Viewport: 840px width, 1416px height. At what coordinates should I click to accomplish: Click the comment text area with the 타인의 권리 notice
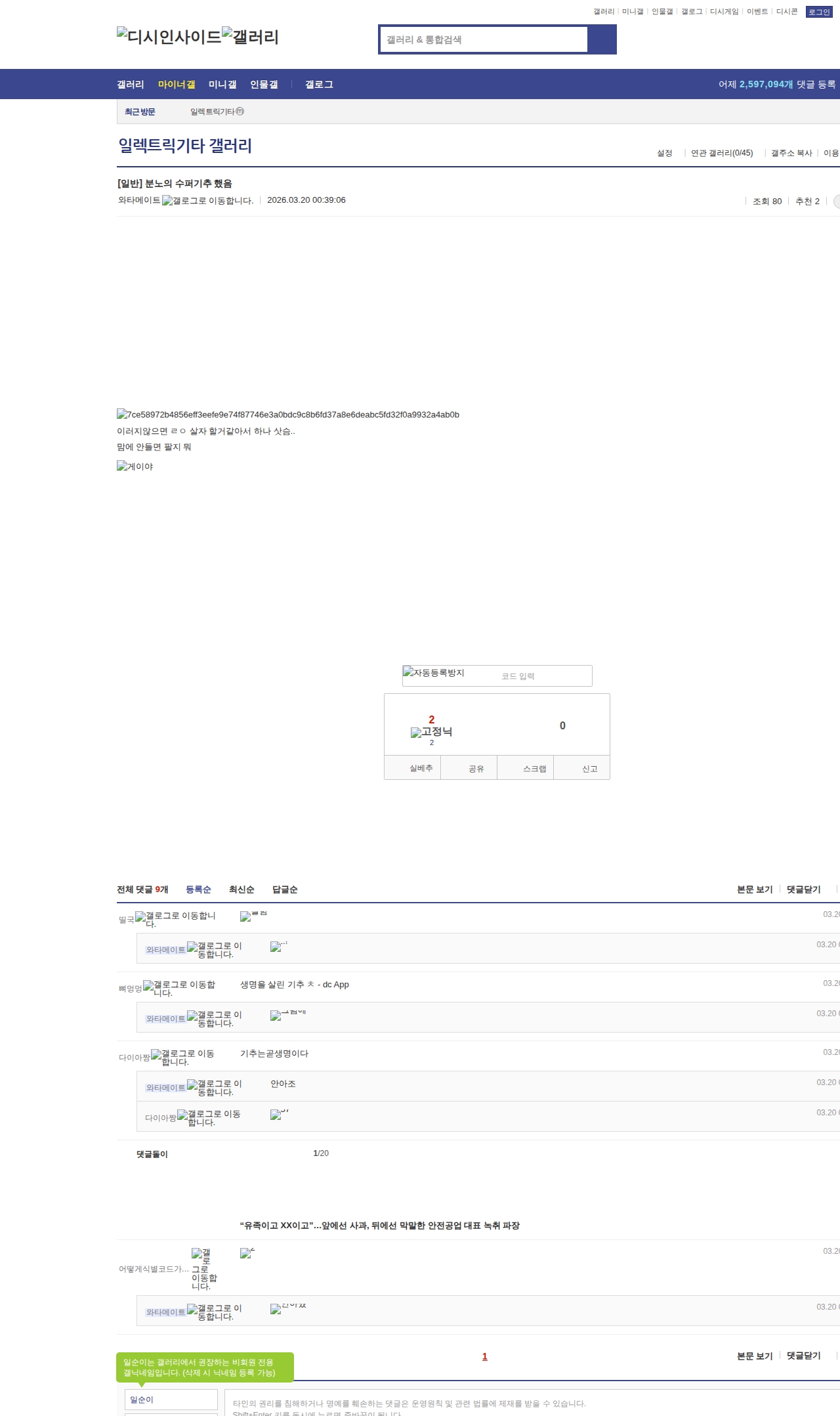[532, 1402]
